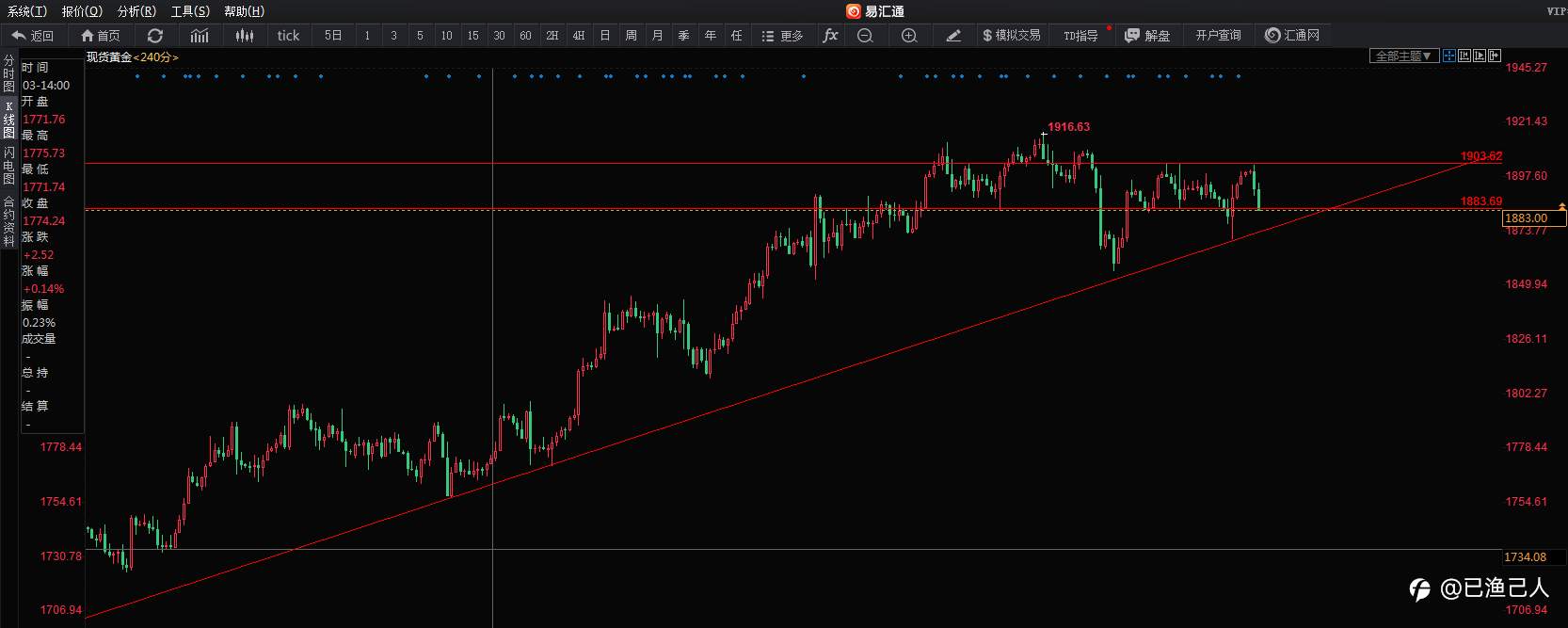1568x628 pixels.
Task: Click the 涨幅 value +0.14%
Action: tap(43, 289)
